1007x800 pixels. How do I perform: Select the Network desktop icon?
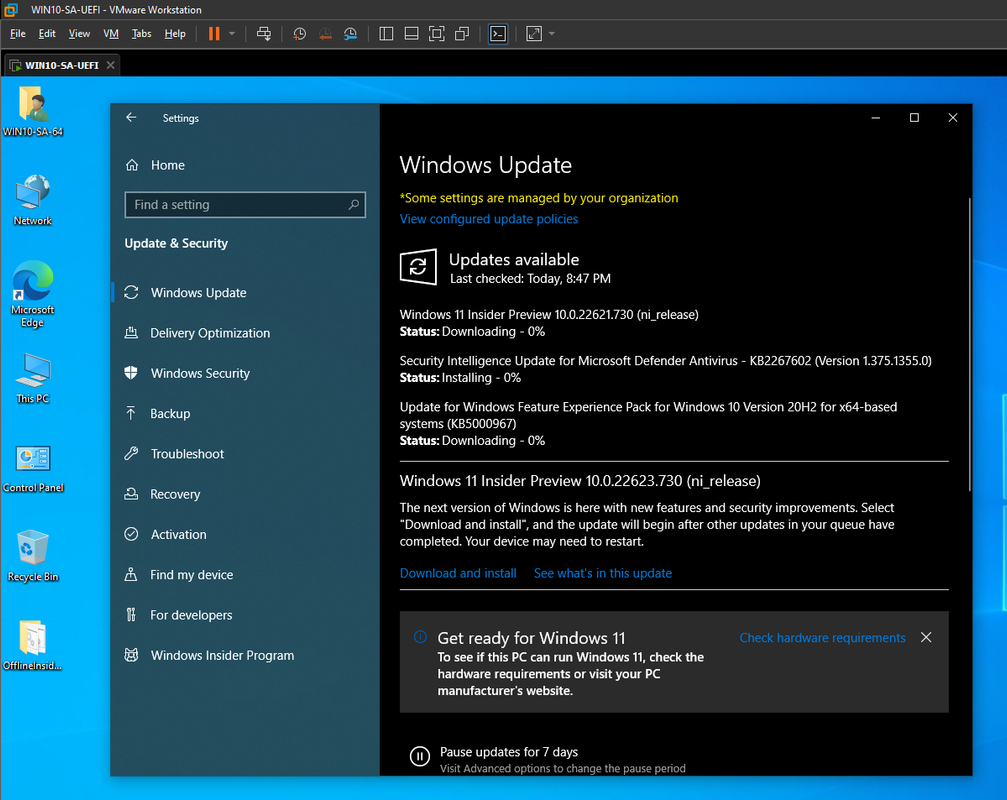[x=33, y=200]
